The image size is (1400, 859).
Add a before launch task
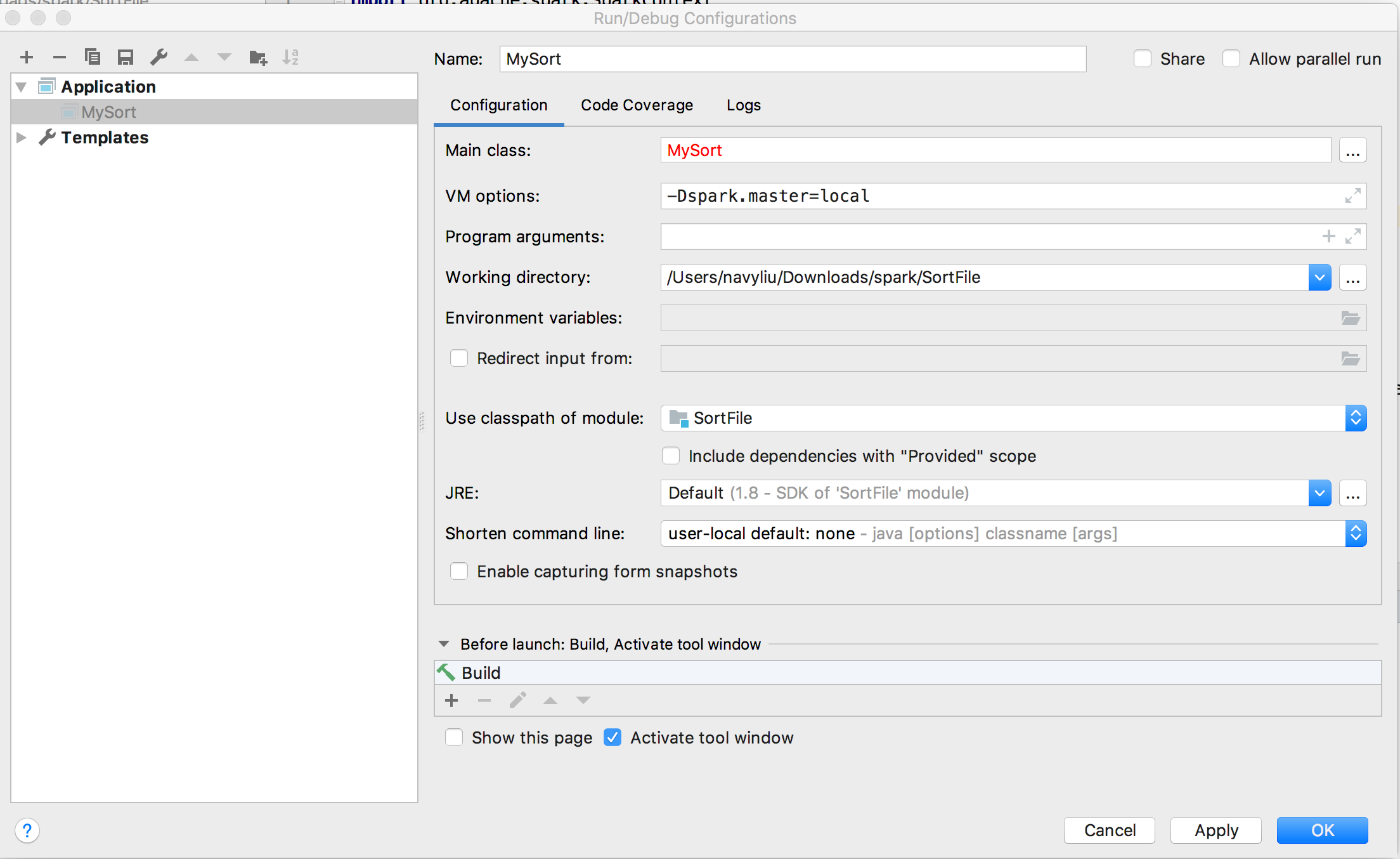451,700
